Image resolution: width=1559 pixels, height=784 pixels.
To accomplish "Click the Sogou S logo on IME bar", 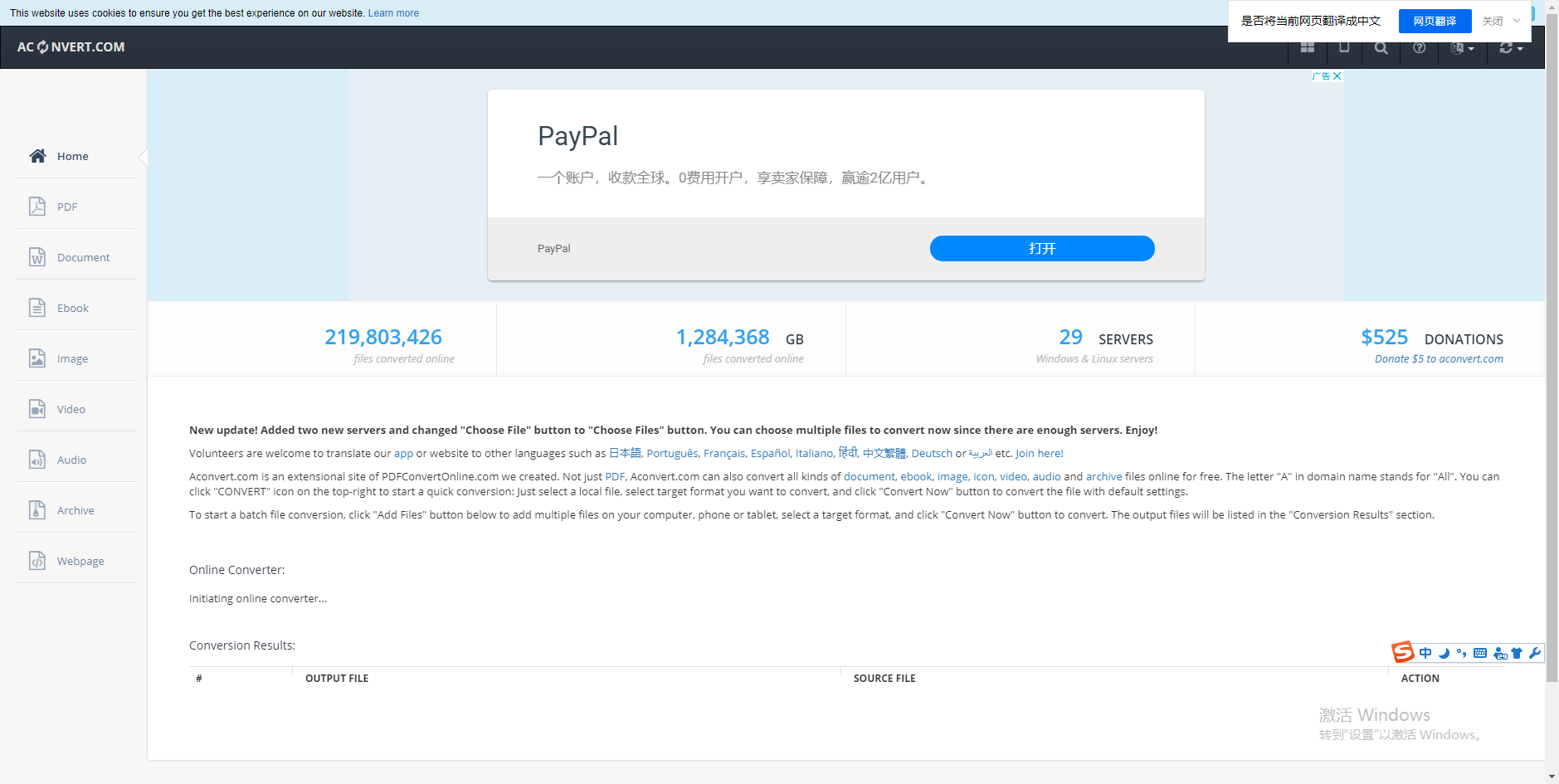I will [1403, 652].
